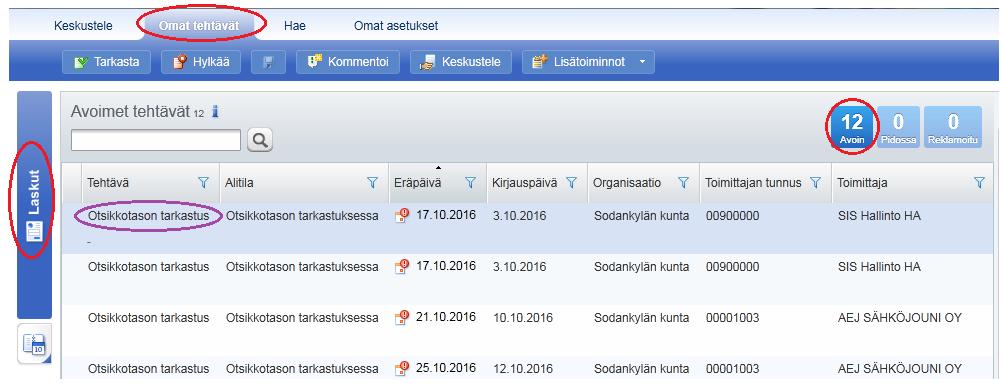Open the Lisätoiminnot dropdown menu
The width and height of the screenshot is (1002, 386).
coord(588,62)
